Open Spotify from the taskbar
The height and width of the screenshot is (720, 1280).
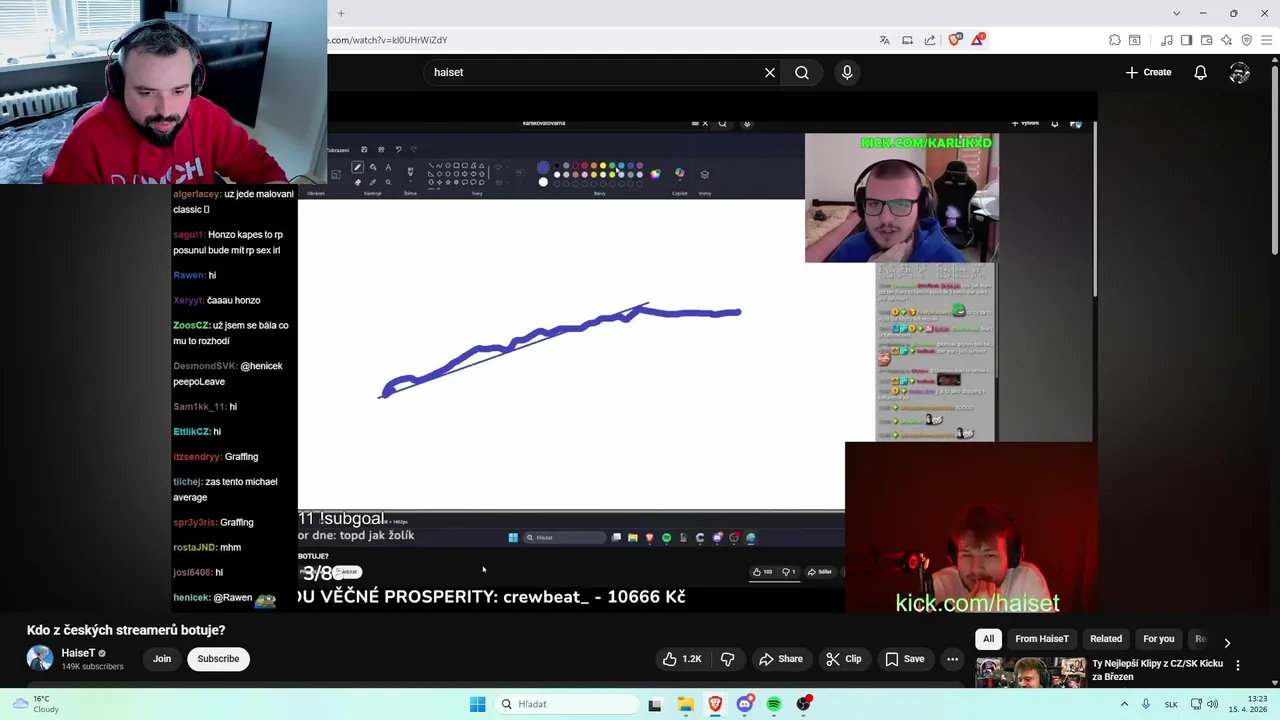774,704
